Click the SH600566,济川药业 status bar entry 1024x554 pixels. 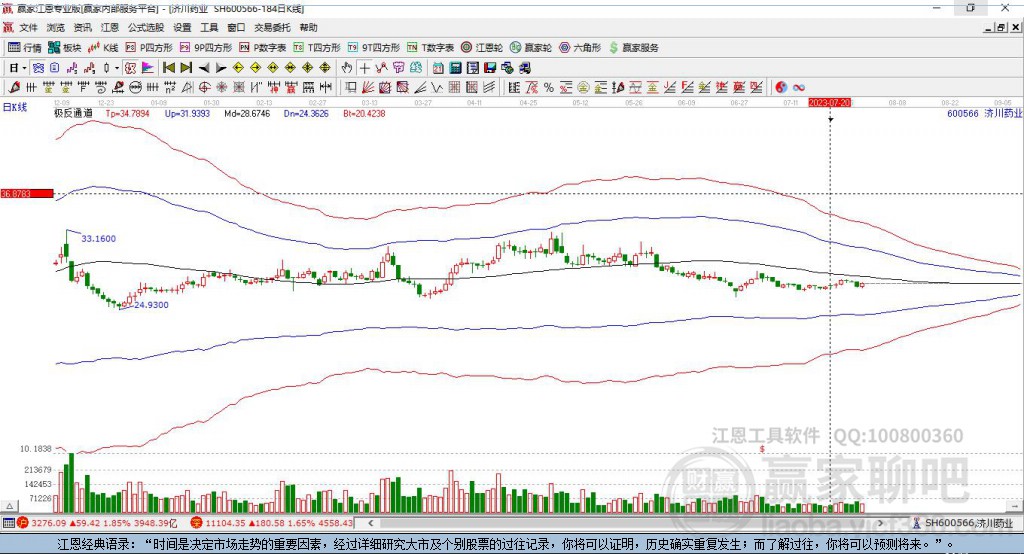(x=963, y=523)
